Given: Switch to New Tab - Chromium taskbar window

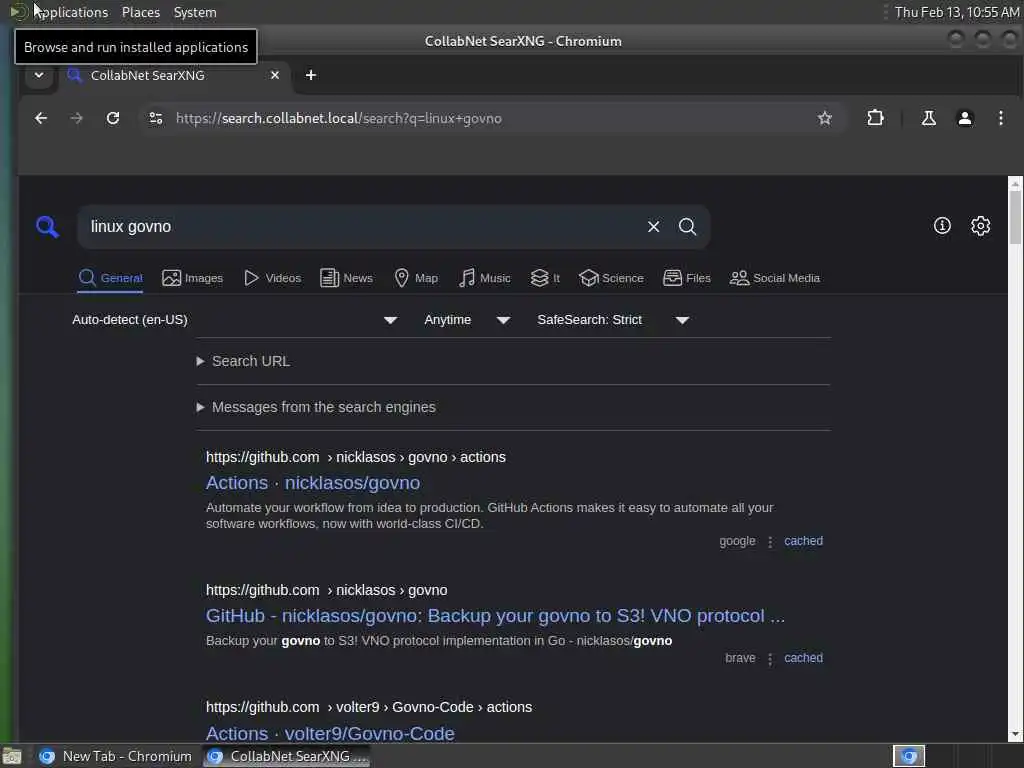Looking at the screenshot, I should point(116,756).
